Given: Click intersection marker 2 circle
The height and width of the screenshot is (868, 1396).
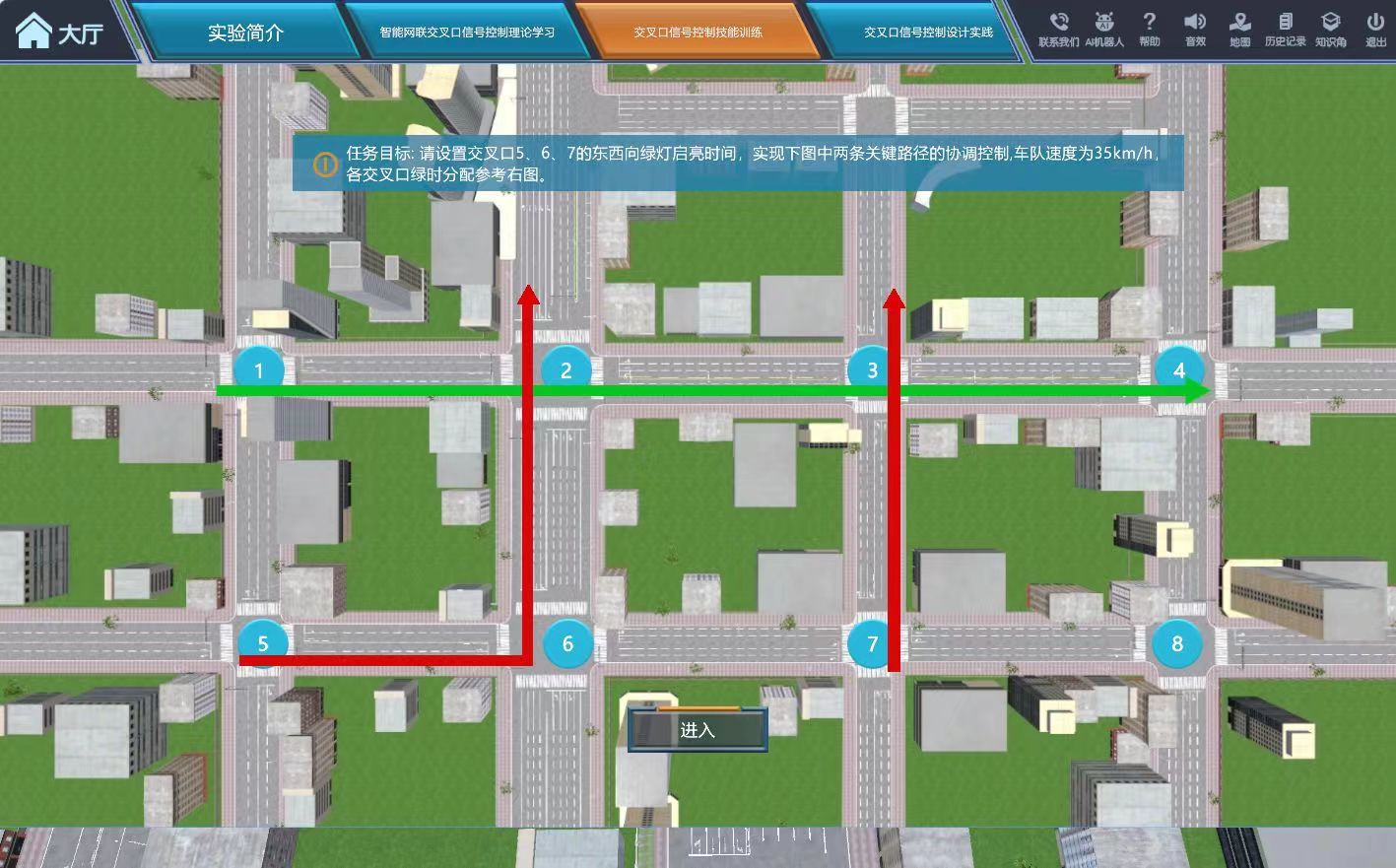Looking at the screenshot, I should tap(565, 370).
